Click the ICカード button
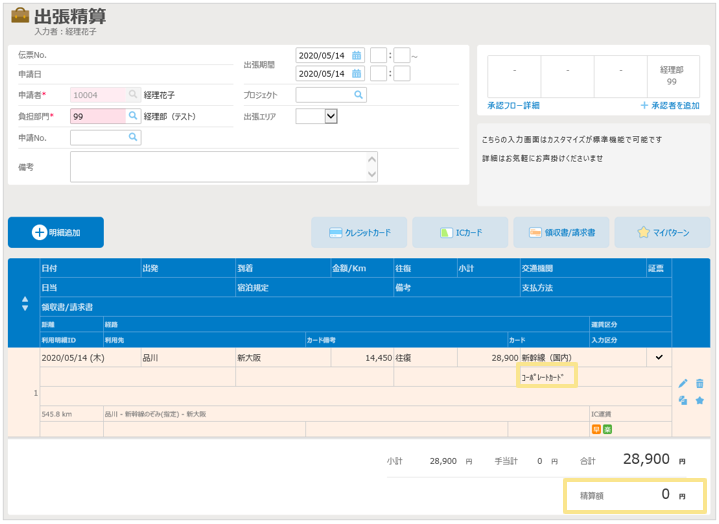The width and height of the screenshot is (719, 524). (461, 233)
